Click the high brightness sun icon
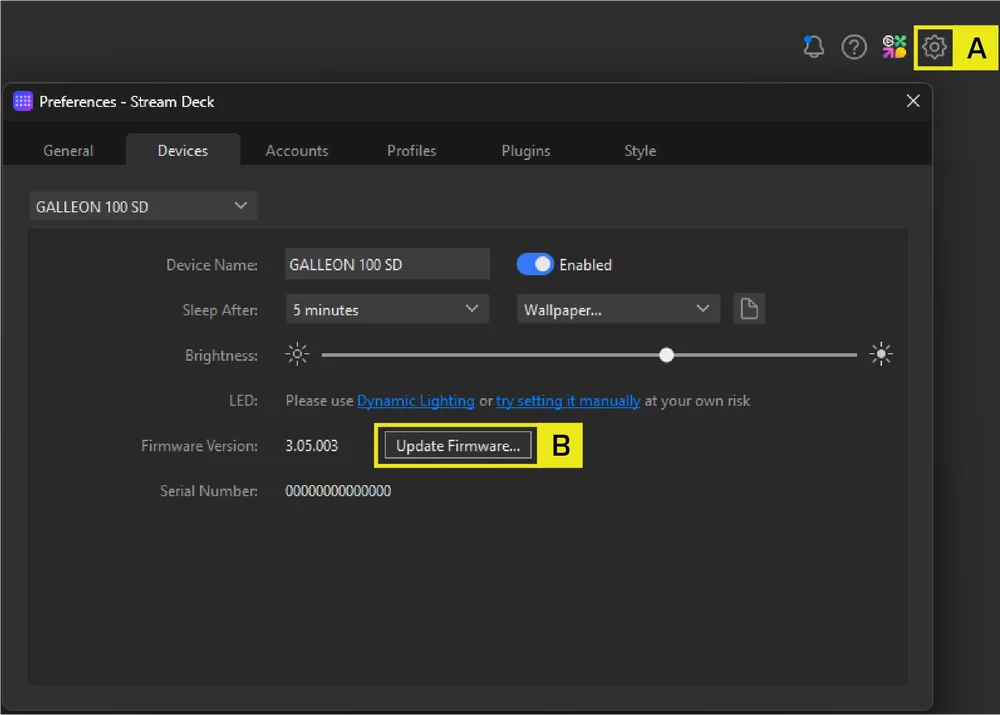Image resolution: width=1000 pixels, height=715 pixels. (x=880, y=355)
